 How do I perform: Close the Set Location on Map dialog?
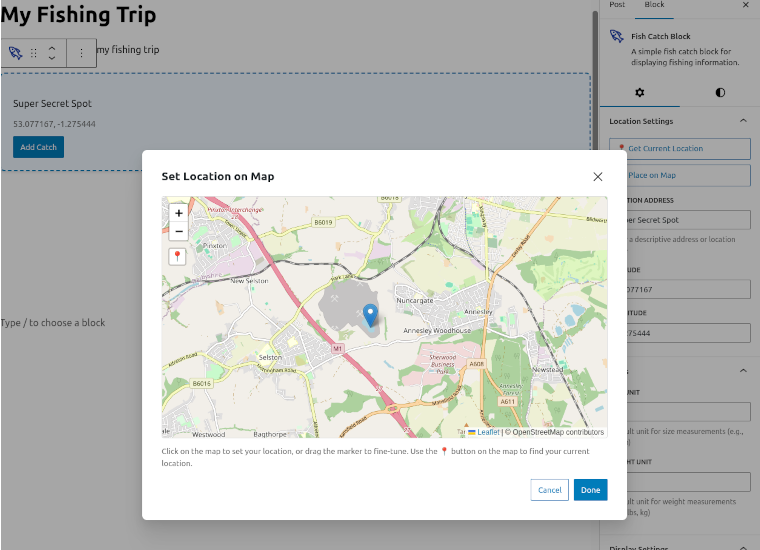coord(598,176)
